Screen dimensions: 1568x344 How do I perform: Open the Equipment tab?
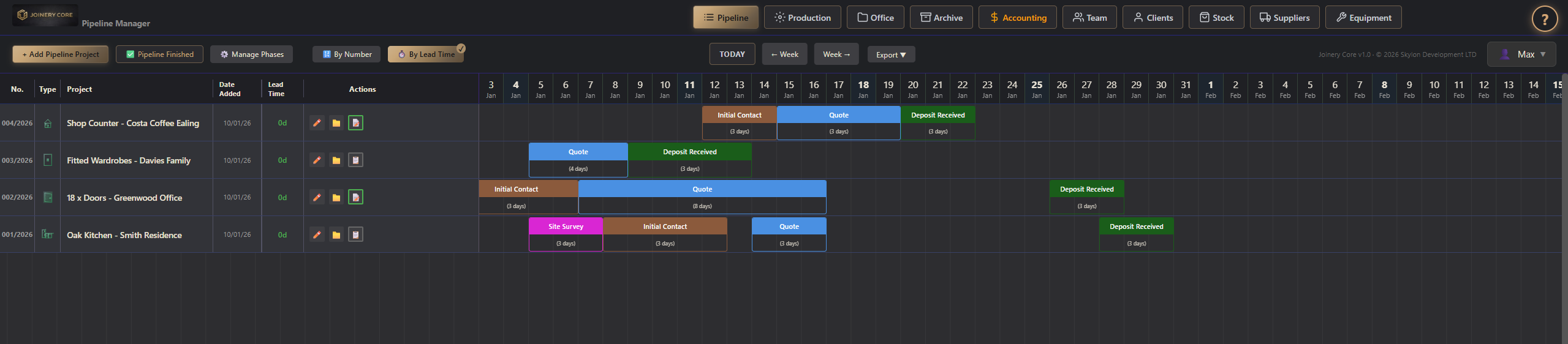(1363, 18)
